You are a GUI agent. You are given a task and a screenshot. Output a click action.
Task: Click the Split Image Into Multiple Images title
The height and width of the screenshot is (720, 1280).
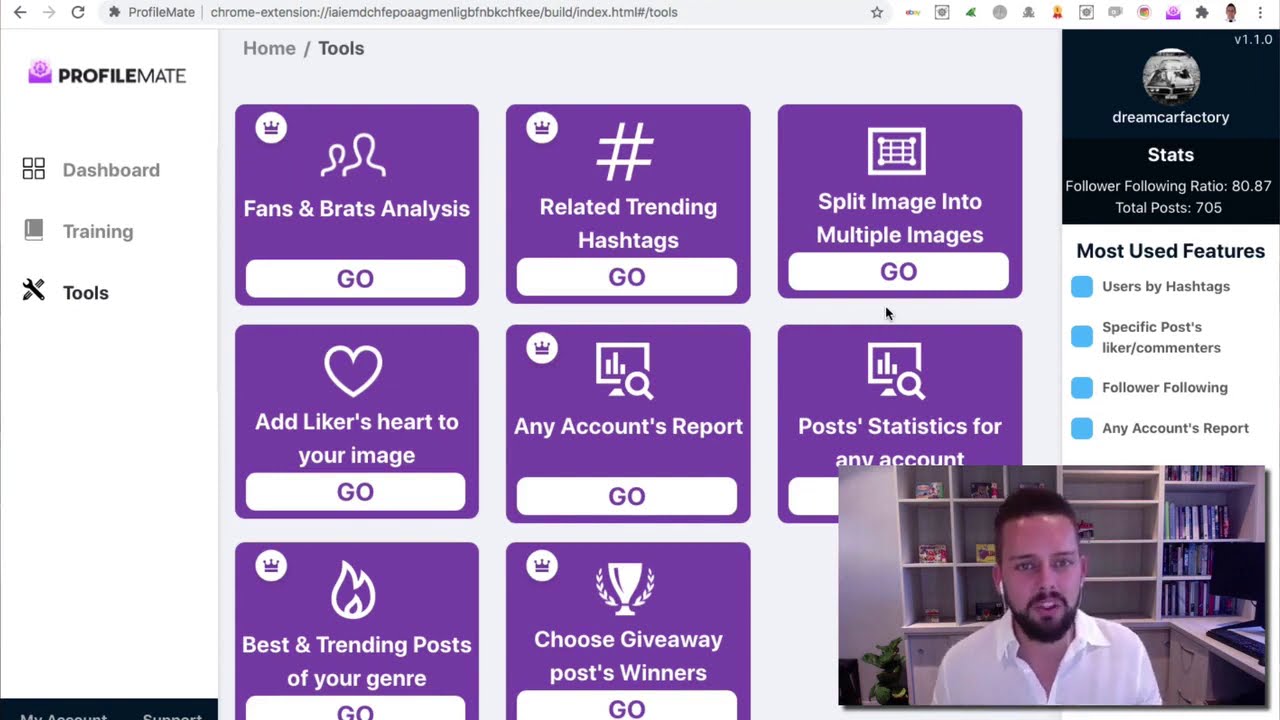[900, 218]
